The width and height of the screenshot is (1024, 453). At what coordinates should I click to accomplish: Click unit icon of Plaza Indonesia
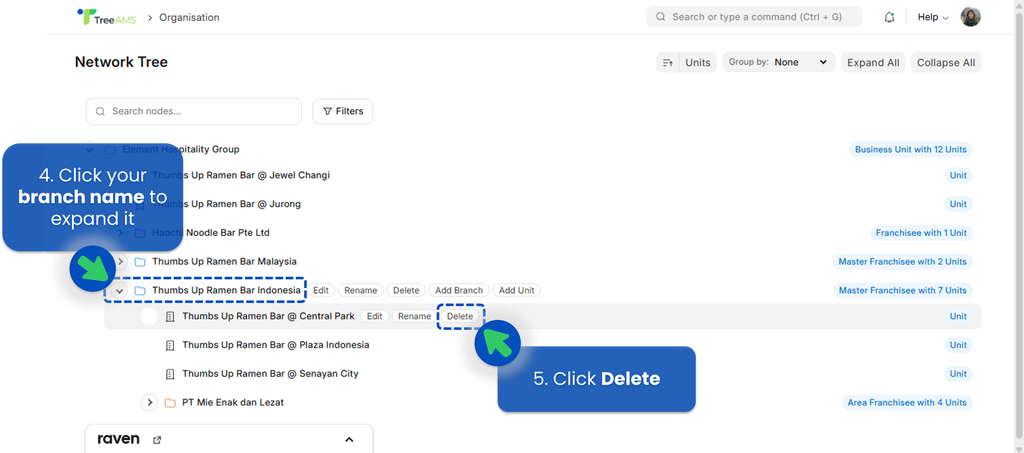[x=170, y=345]
